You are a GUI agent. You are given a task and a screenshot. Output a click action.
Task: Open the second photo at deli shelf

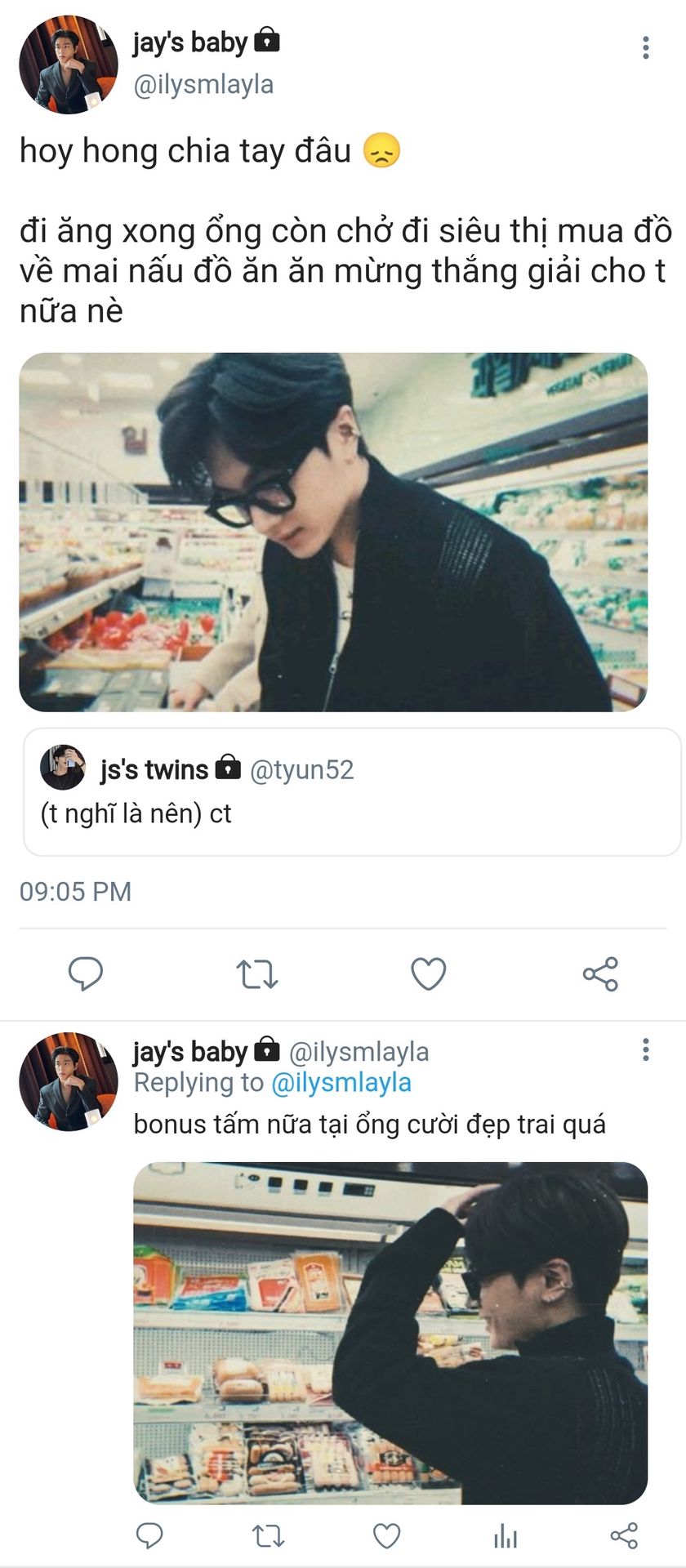click(390, 1333)
